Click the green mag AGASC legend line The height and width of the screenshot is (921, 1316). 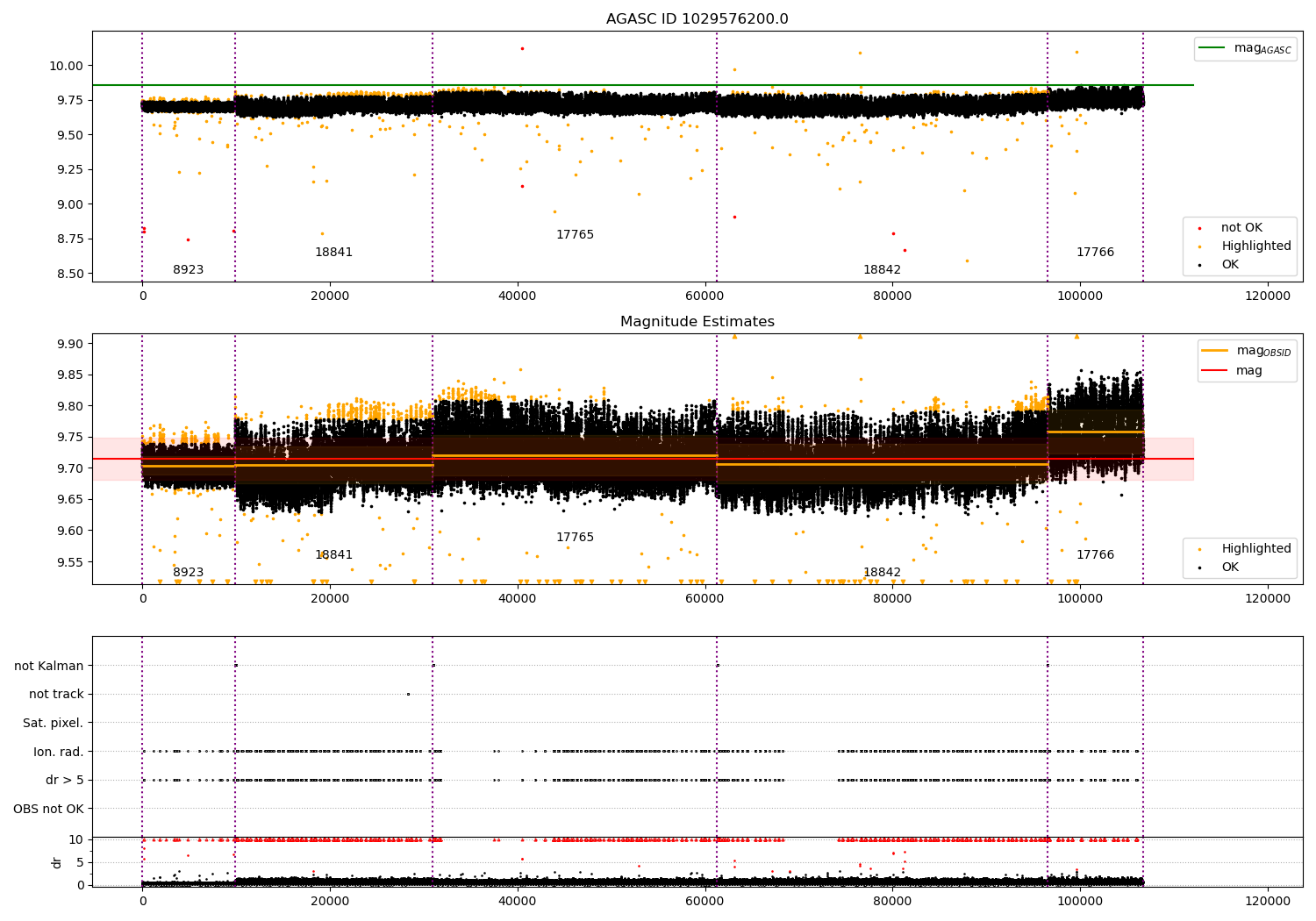1213,48
